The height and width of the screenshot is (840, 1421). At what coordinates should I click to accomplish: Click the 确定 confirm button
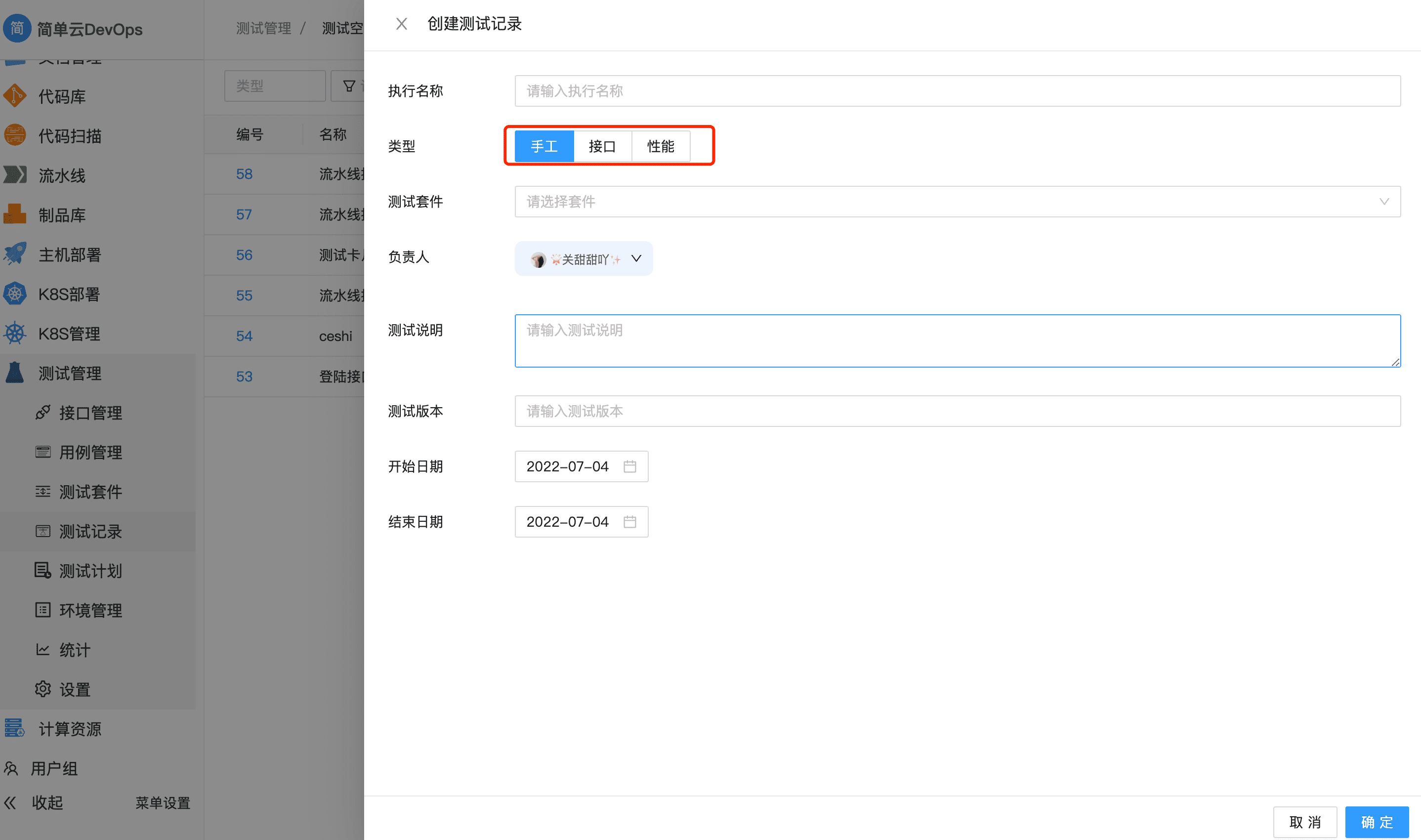tap(1377, 822)
